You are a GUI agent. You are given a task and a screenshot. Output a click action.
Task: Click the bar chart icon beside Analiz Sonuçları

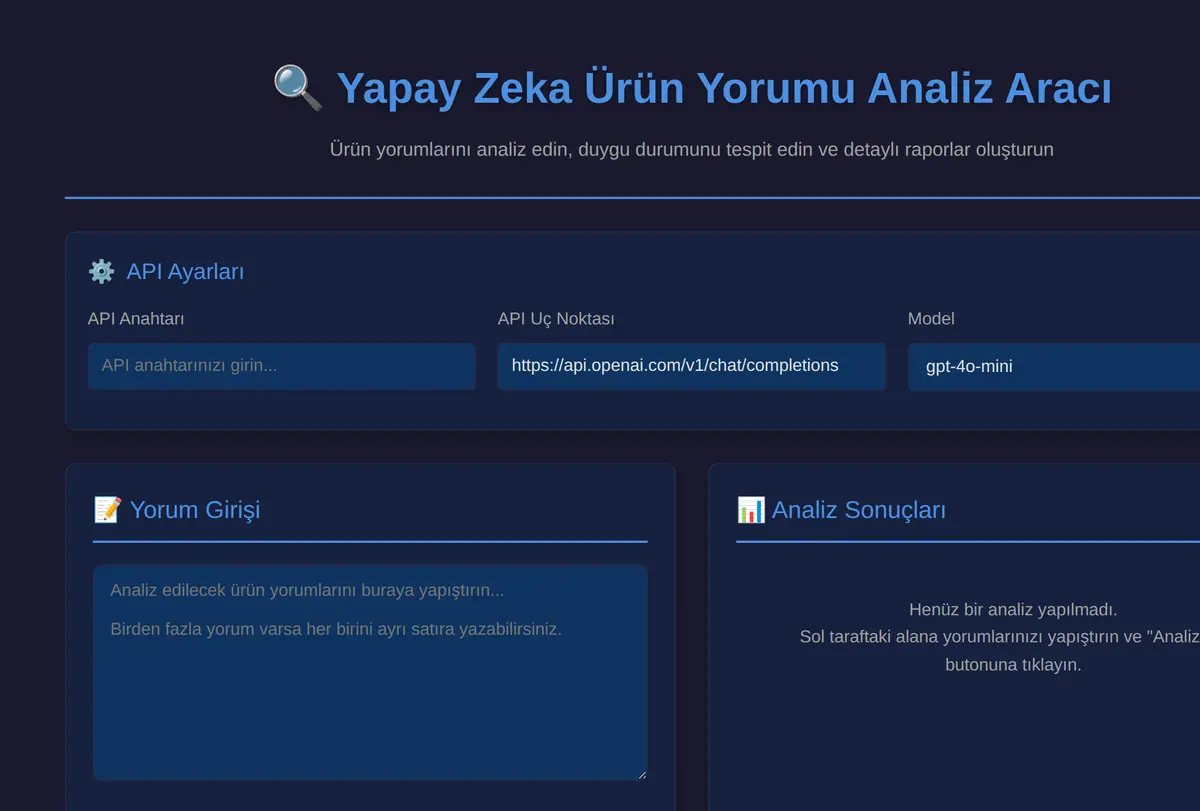pyautogui.click(x=751, y=510)
